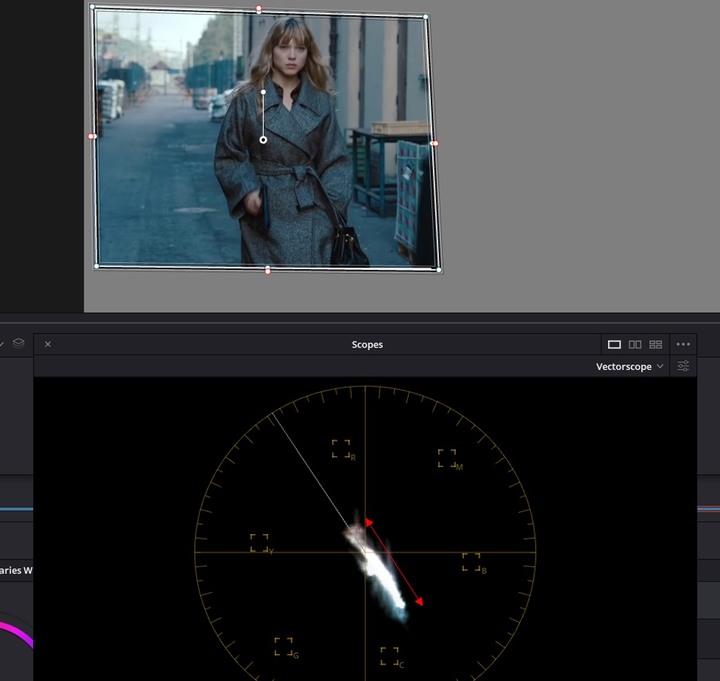Select the single scope view layout
720x681 pixels.
coord(614,344)
